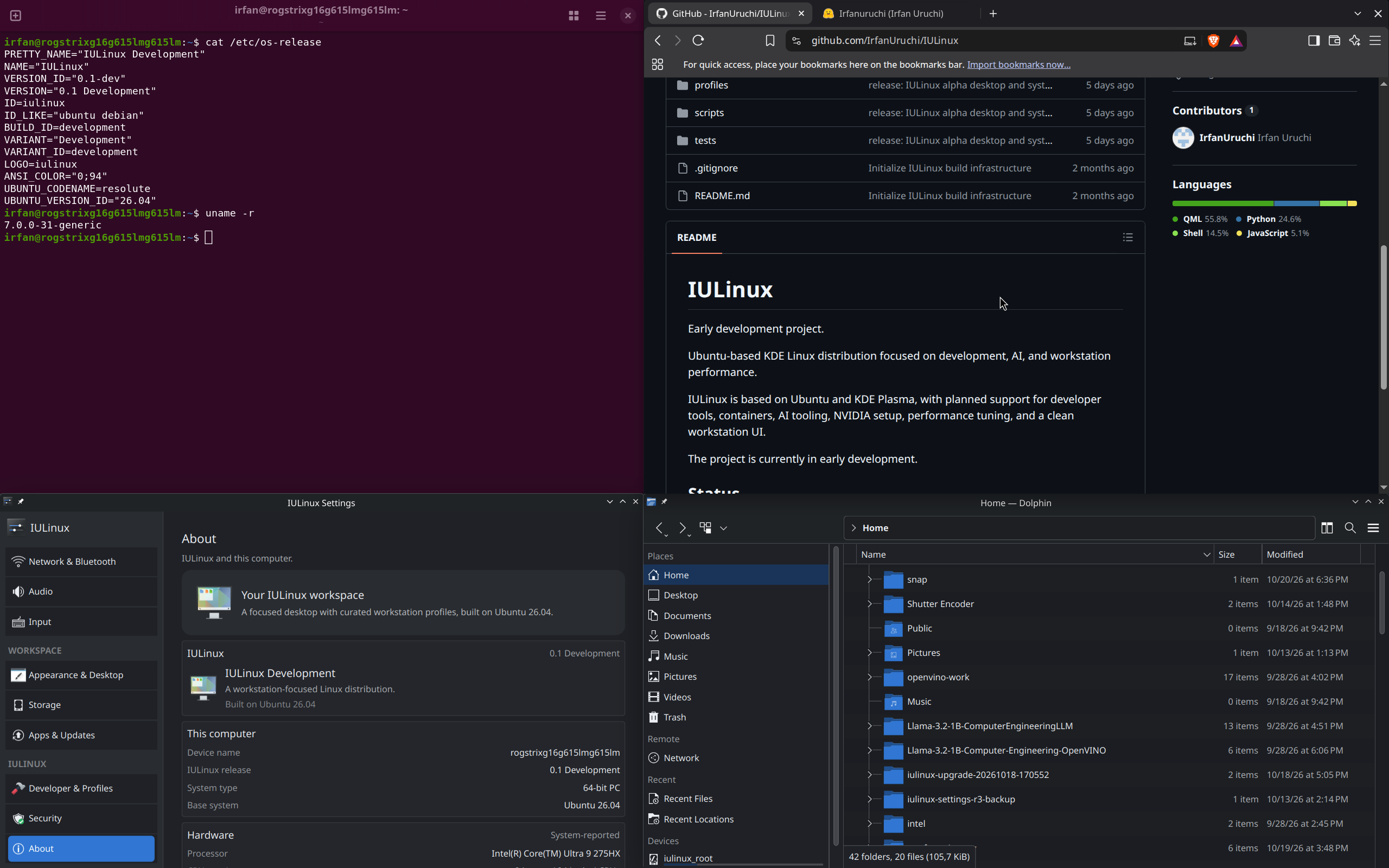Viewport: 1389px width, 868px height.
Task: Click Import bookmarks now link
Action: tap(1018, 65)
